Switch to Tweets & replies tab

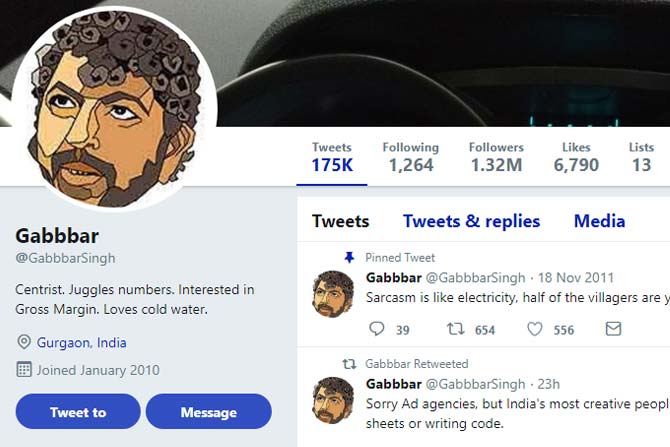tap(471, 222)
